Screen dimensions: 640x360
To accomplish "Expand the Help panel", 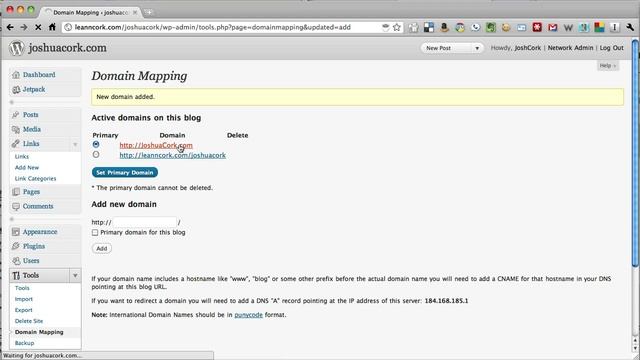I will pos(608,65).
